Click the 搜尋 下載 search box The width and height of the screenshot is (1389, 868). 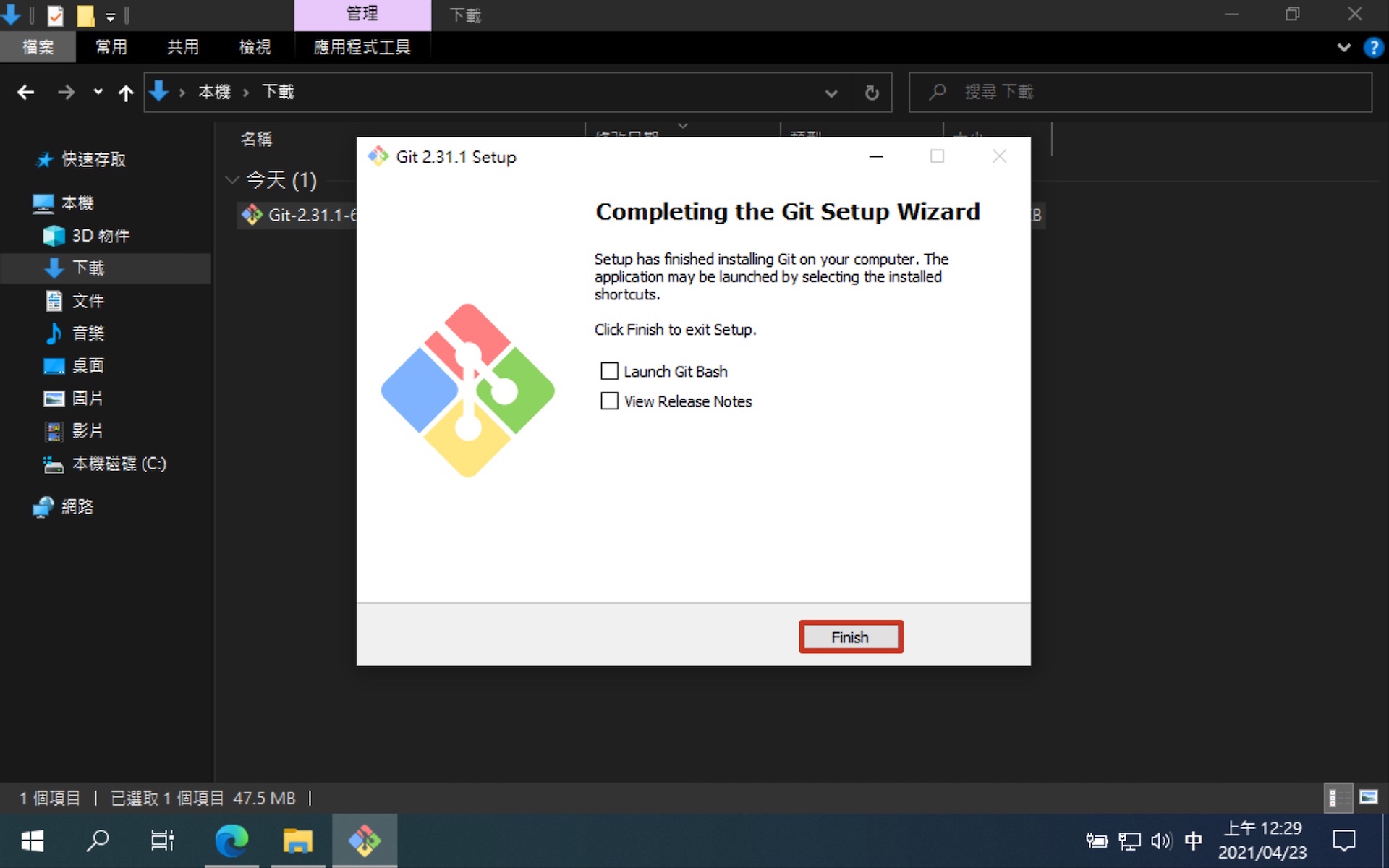[x=1140, y=92]
